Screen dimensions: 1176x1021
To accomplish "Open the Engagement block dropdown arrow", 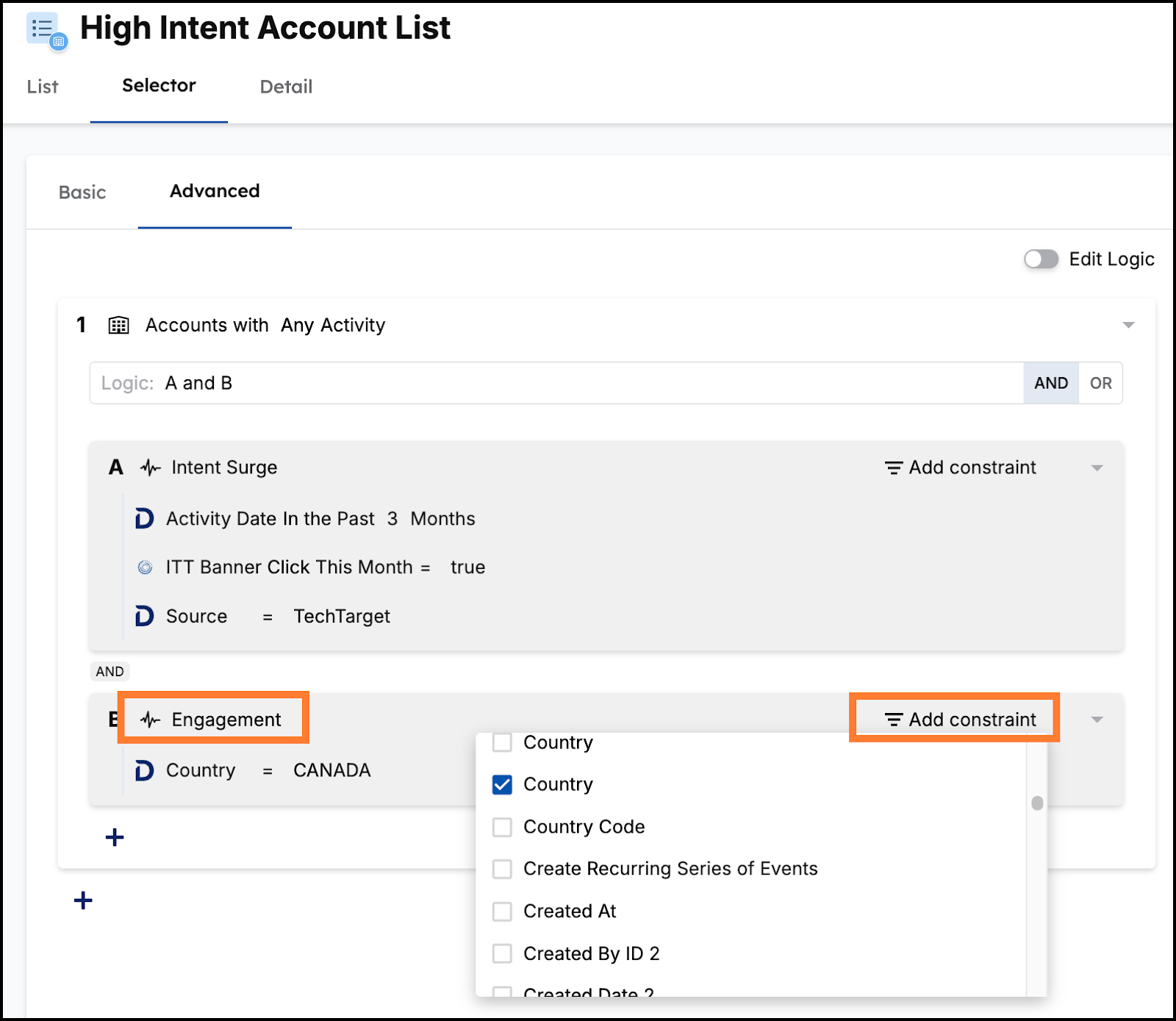I will (x=1097, y=720).
